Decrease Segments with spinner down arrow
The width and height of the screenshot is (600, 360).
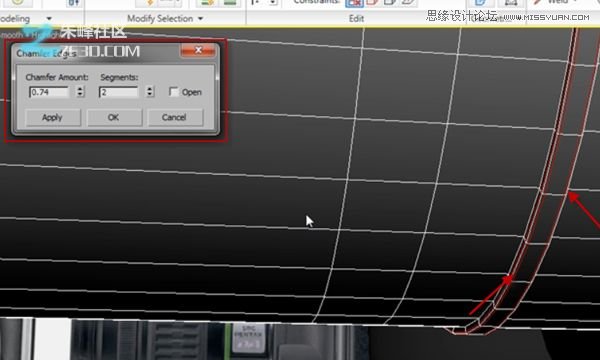coord(150,95)
